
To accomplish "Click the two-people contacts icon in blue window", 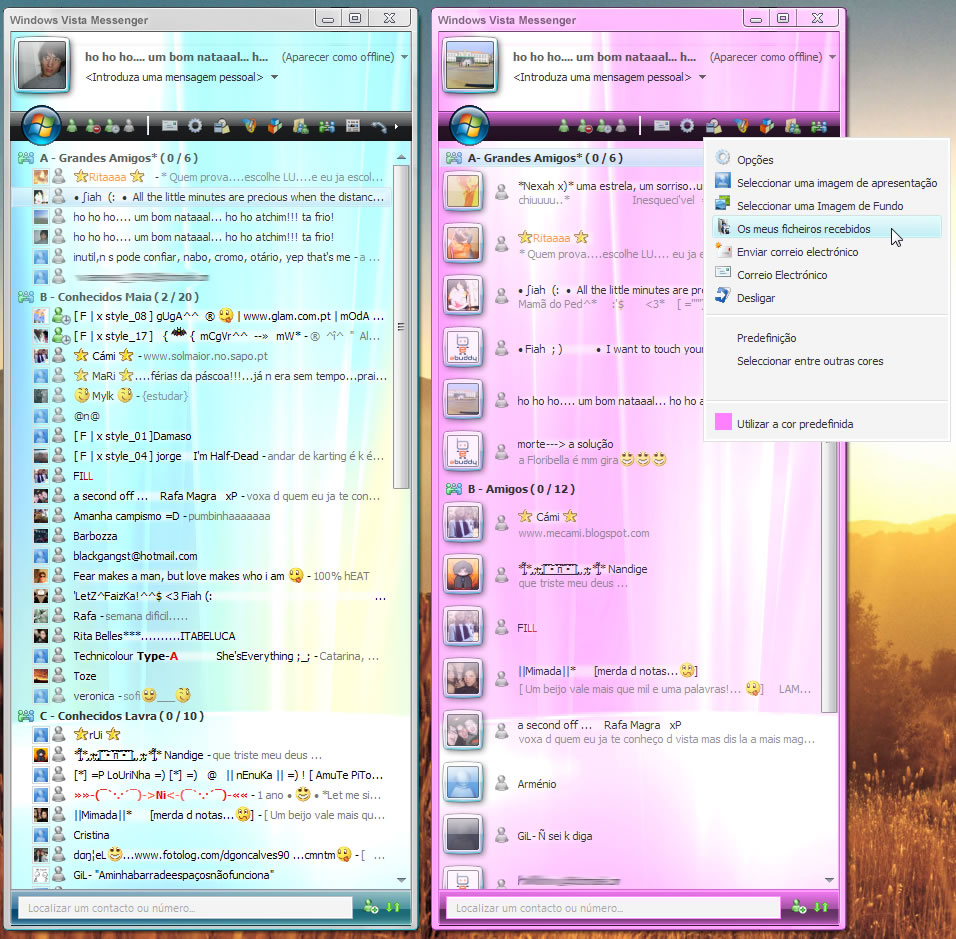I will [327, 126].
